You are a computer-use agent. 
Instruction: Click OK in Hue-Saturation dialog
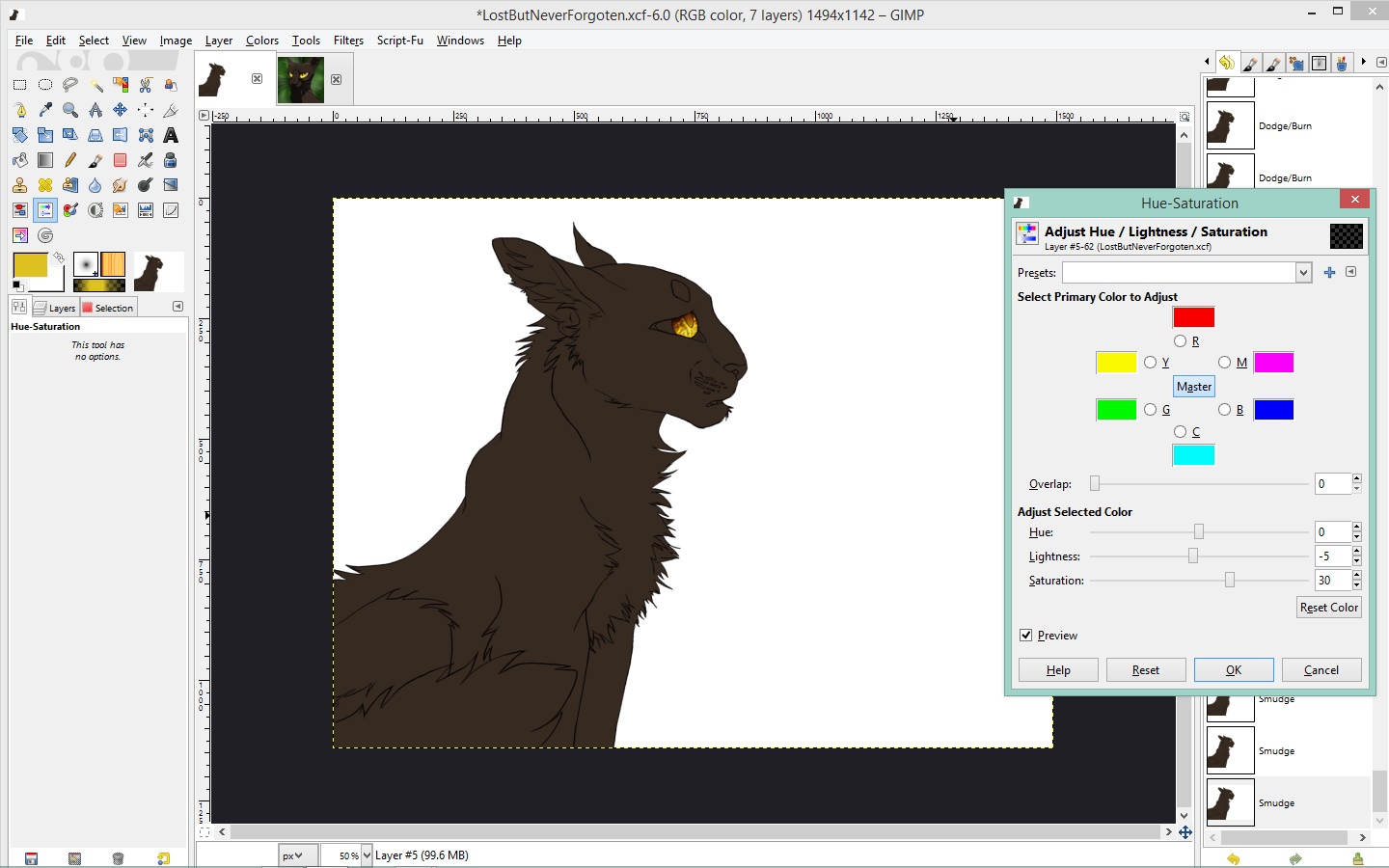[x=1234, y=669]
